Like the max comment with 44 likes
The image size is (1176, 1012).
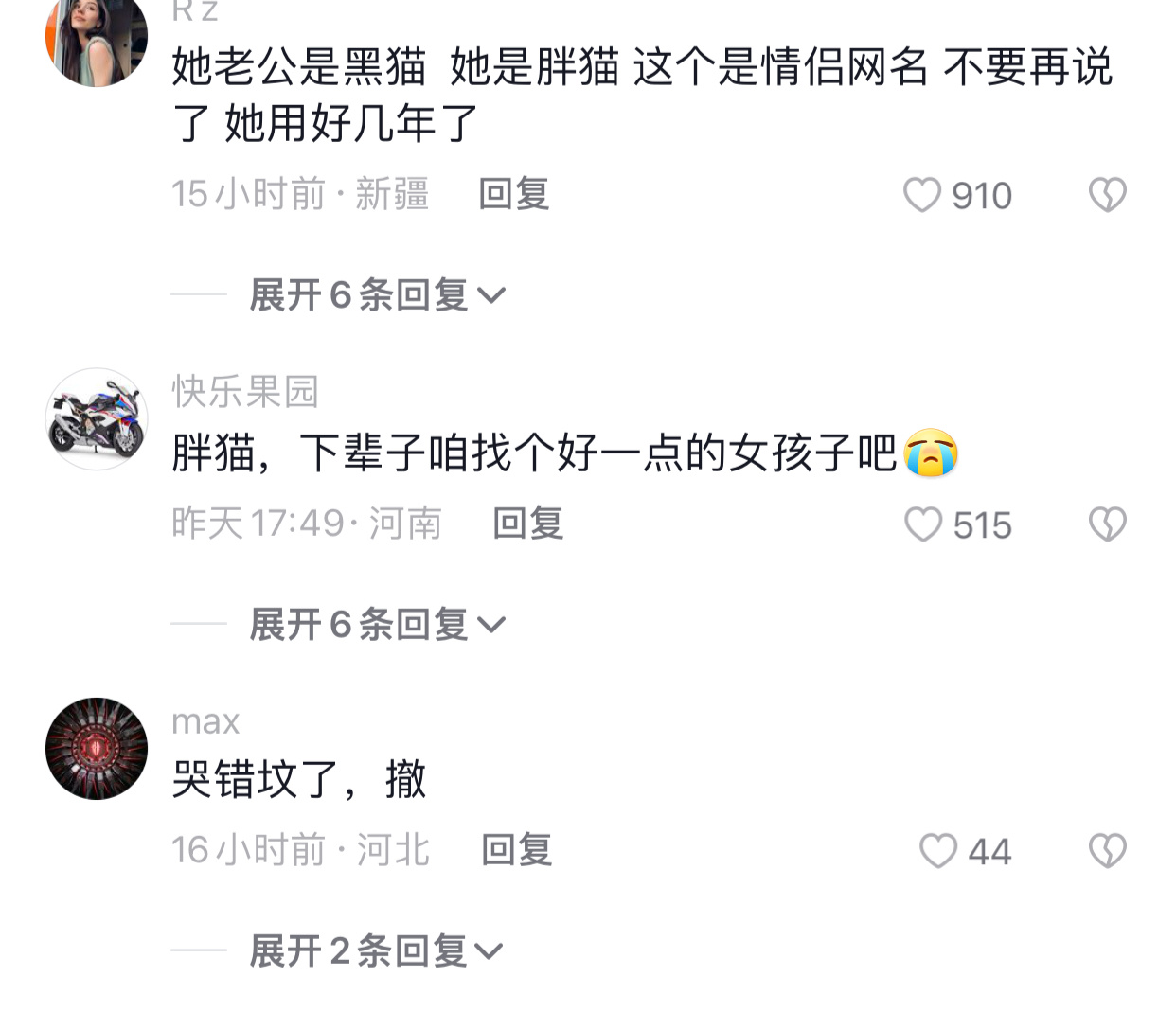[x=938, y=851]
